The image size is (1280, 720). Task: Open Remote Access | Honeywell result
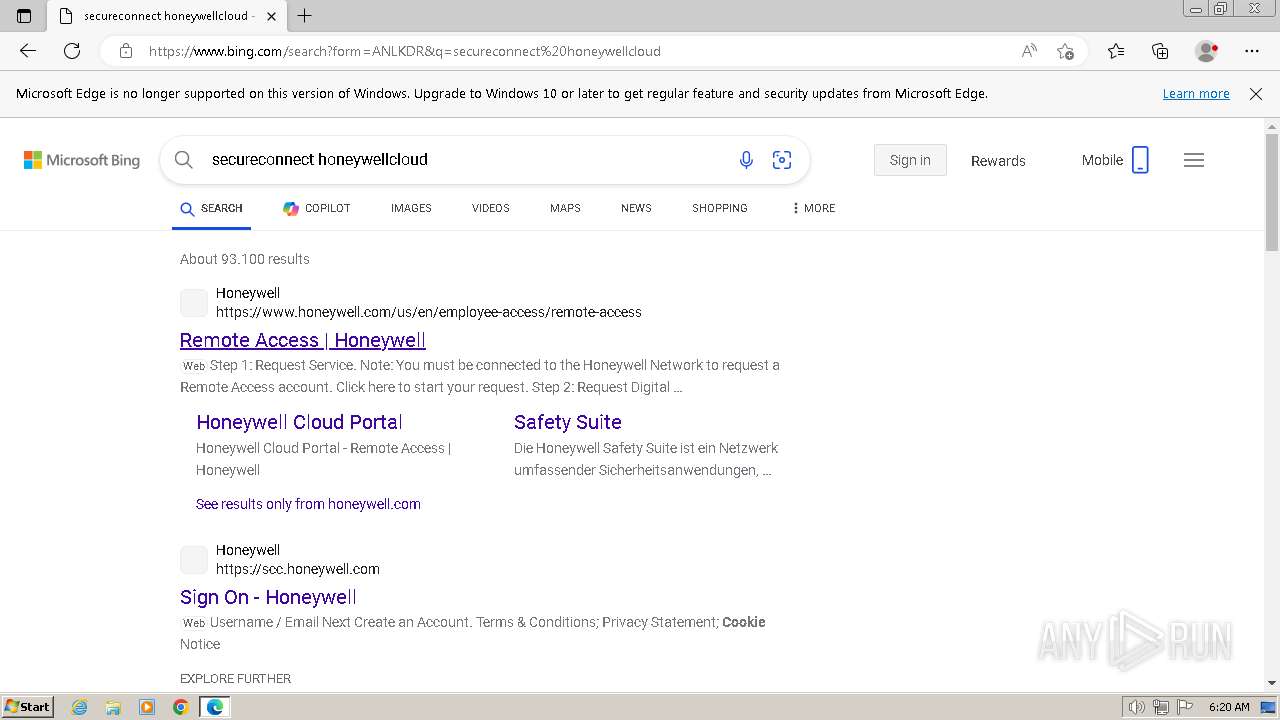coord(303,340)
